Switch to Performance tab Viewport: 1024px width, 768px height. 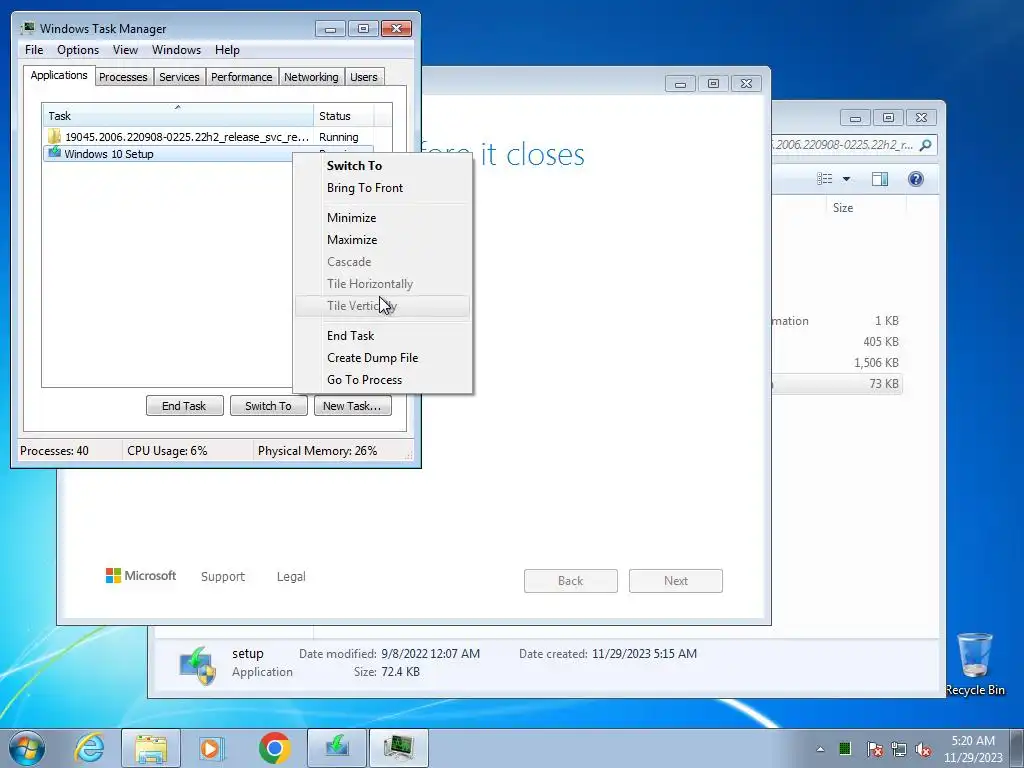pos(241,77)
